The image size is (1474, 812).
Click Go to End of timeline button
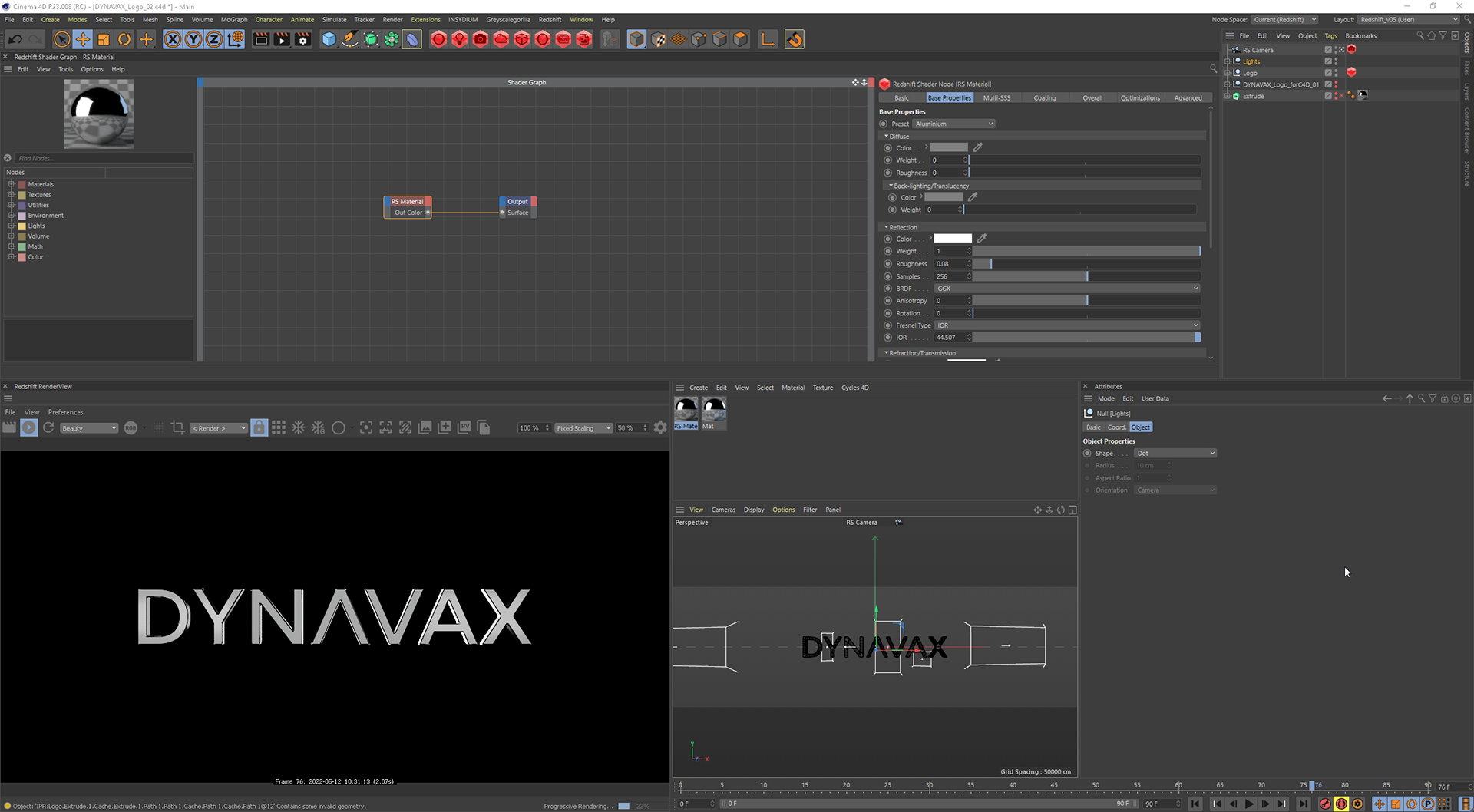(1303, 804)
